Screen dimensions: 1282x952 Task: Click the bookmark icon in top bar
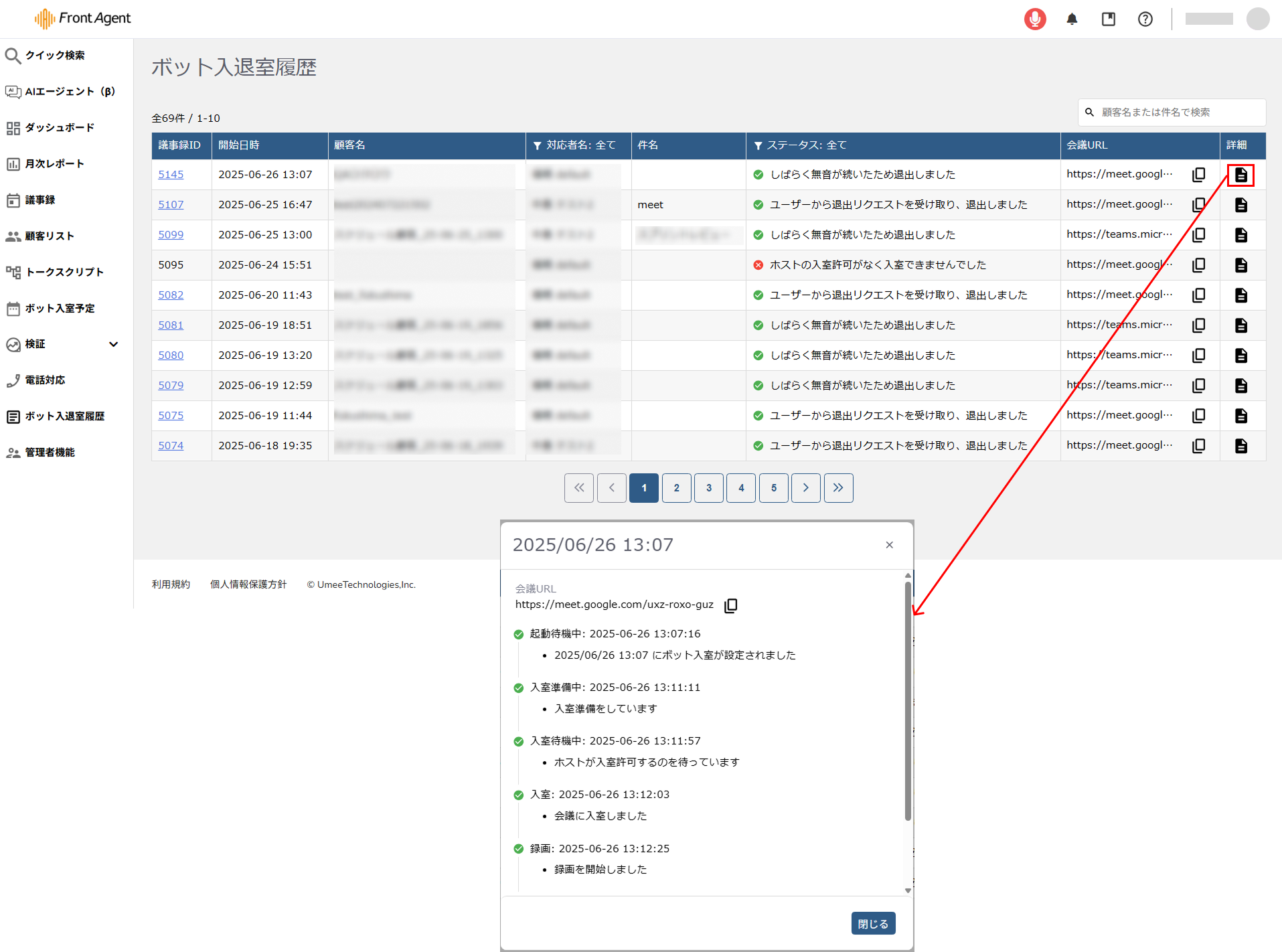point(1109,19)
